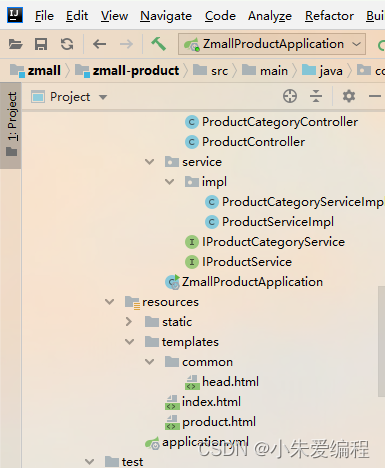
Task: Click the IntelliJ IDEA logo icon
Action: [x=15, y=15]
